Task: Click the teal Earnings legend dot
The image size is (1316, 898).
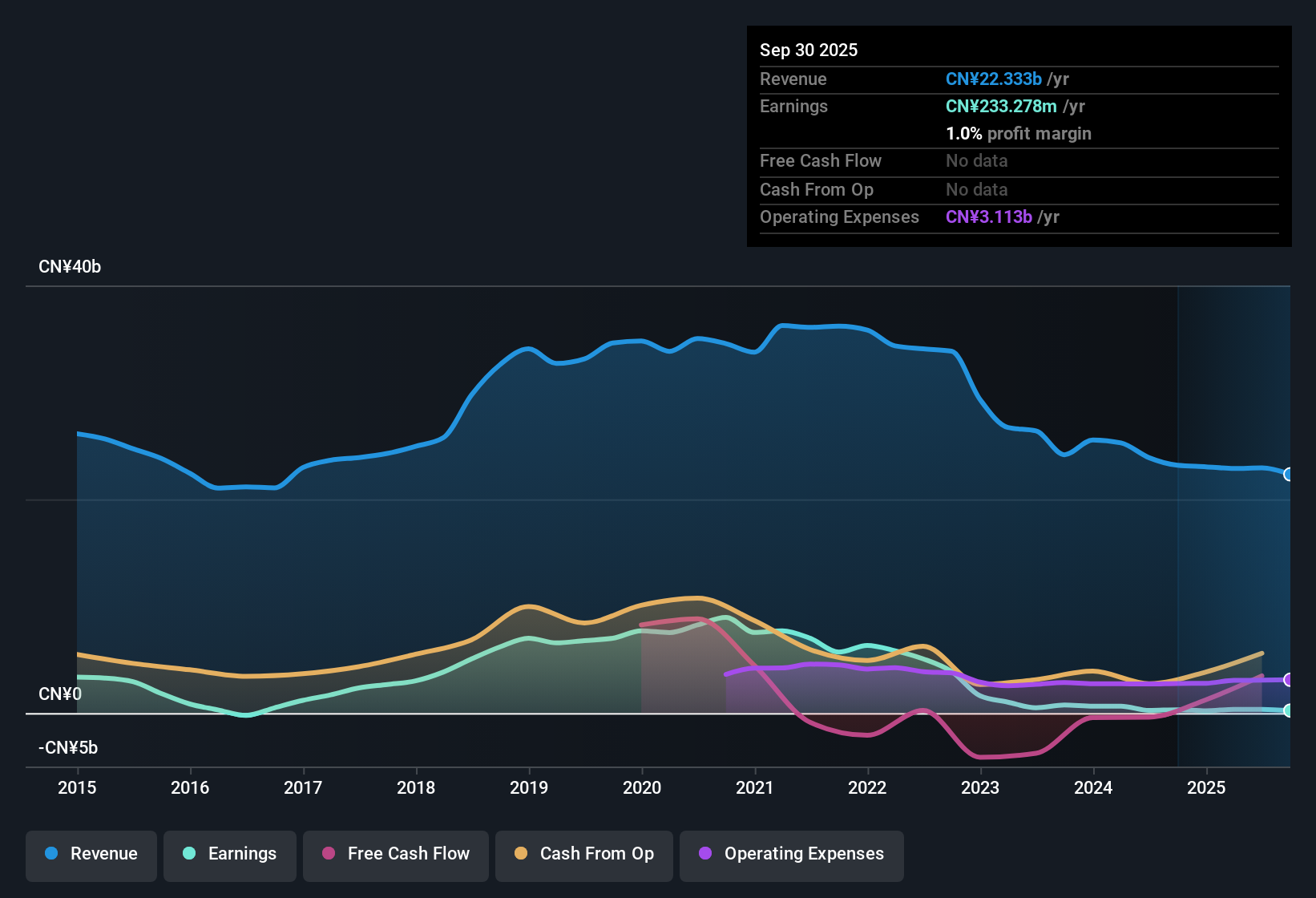Action: pos(189,854)
